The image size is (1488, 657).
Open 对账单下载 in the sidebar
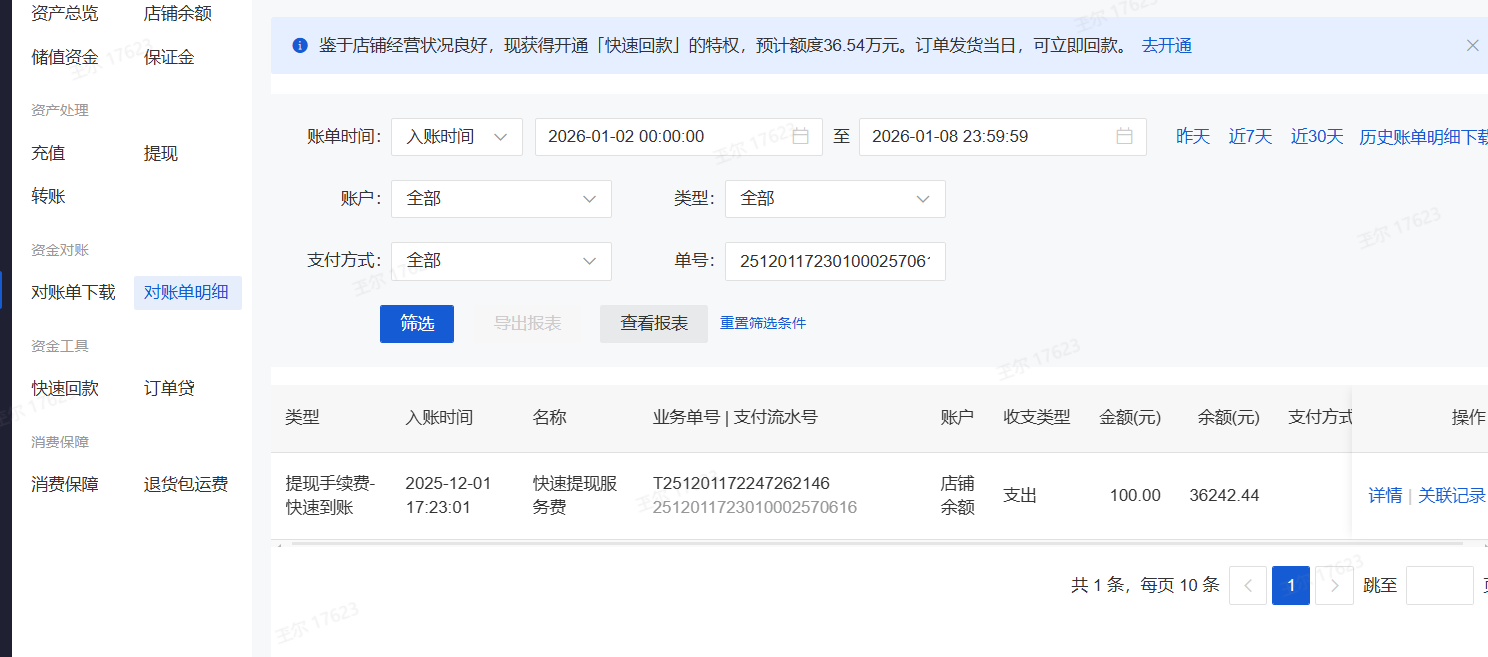point(73,293)
